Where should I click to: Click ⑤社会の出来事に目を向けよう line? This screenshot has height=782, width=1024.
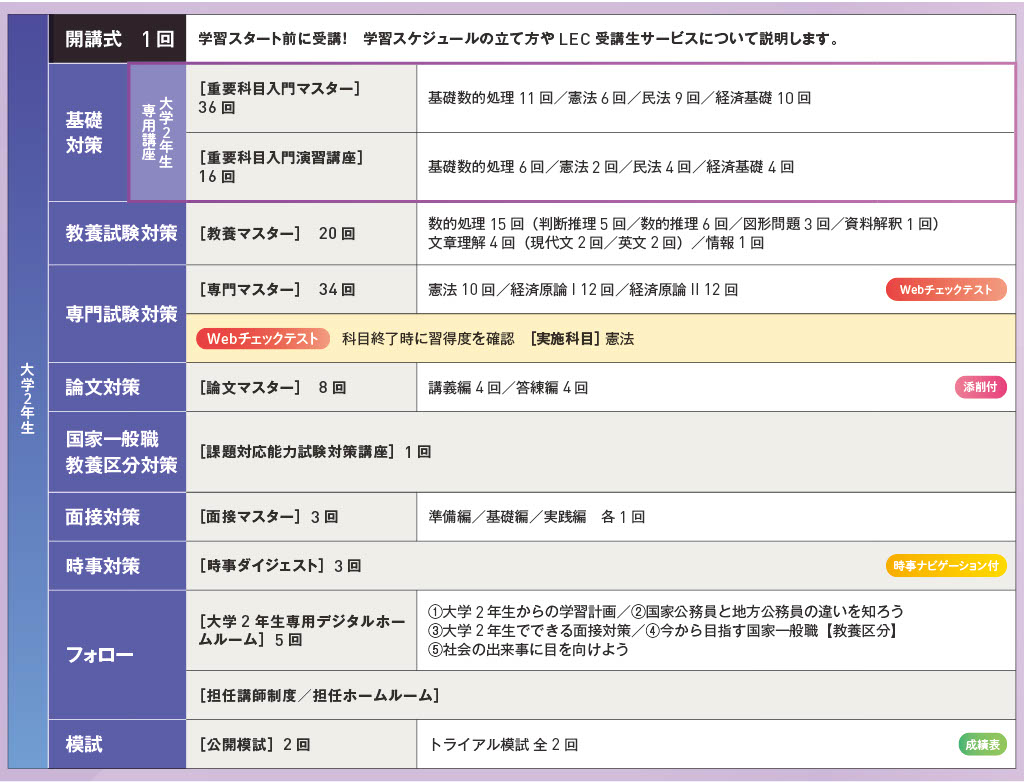(x=528, y=649)
